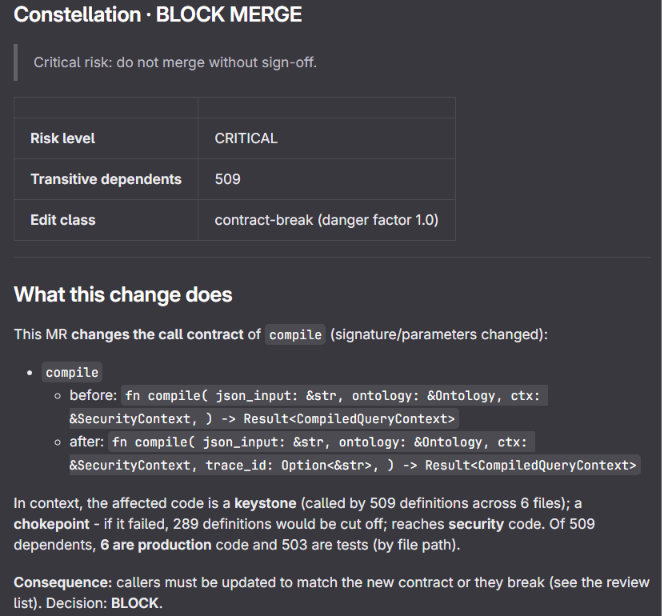Click the 6 are production bold text
Screen dimensions: 662x616
156,545
